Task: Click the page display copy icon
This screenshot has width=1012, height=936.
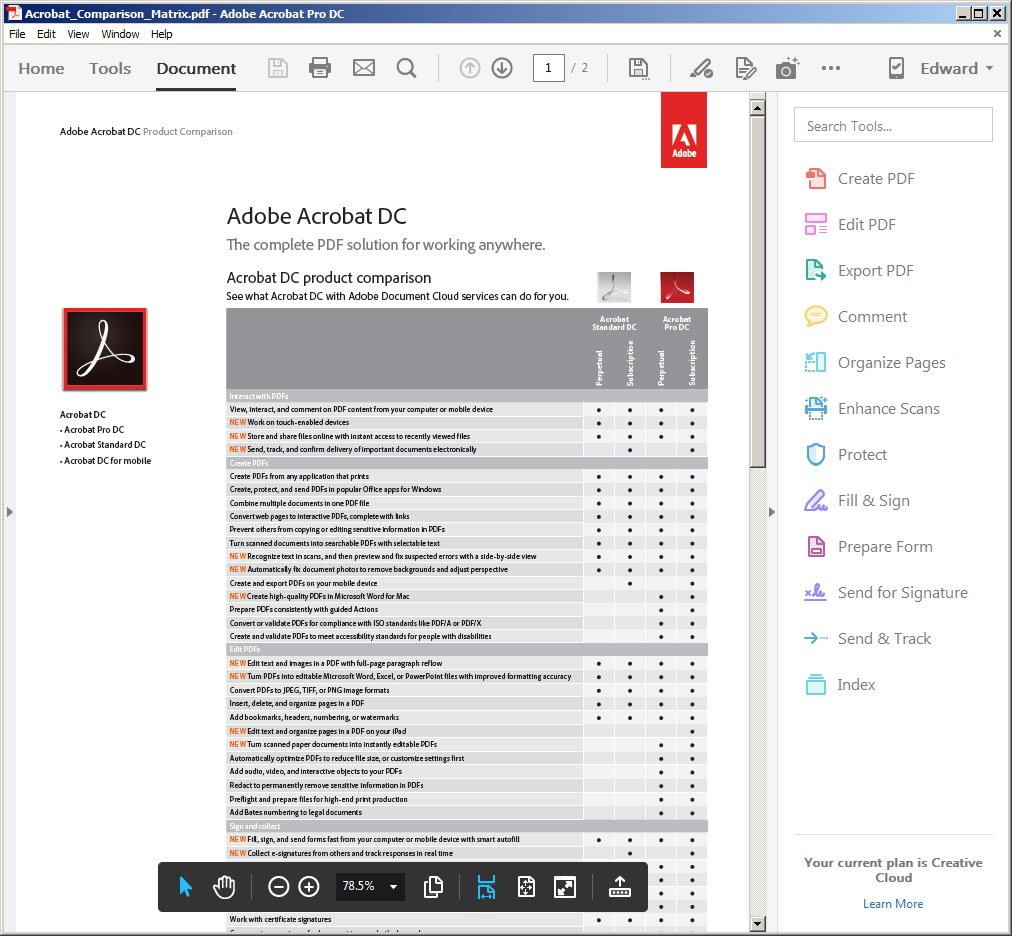Action: click(x=433, y=887)
